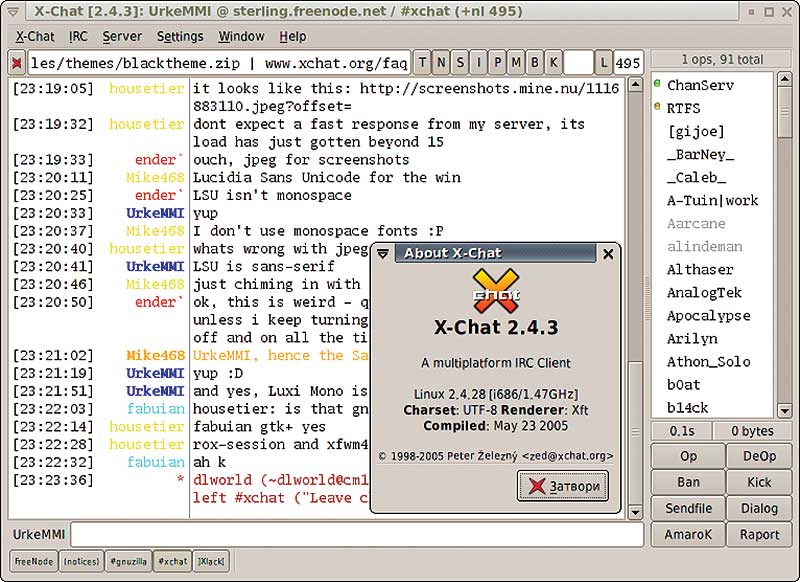Click the Raport button
This screenshot has width=800, height=582.
759,534
